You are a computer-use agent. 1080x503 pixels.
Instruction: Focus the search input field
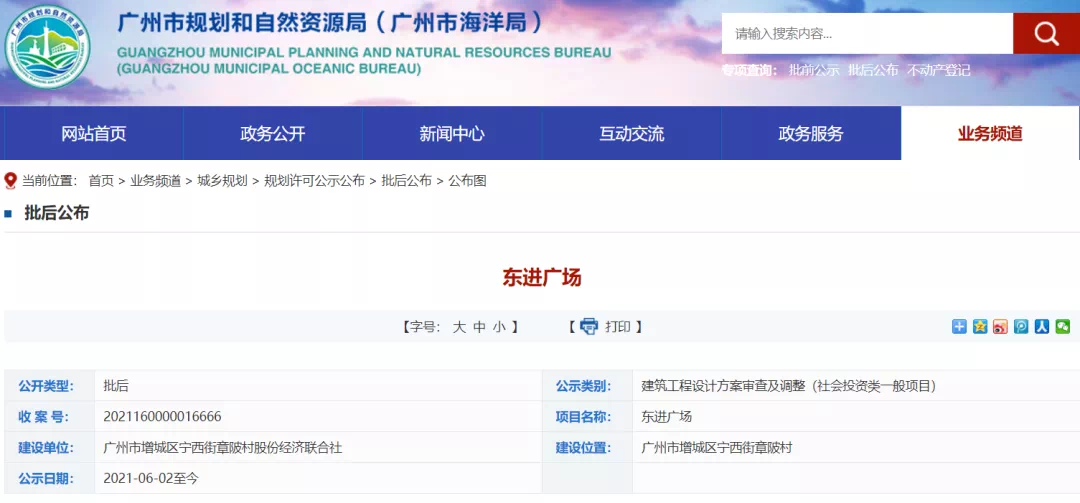pos(866,34)
